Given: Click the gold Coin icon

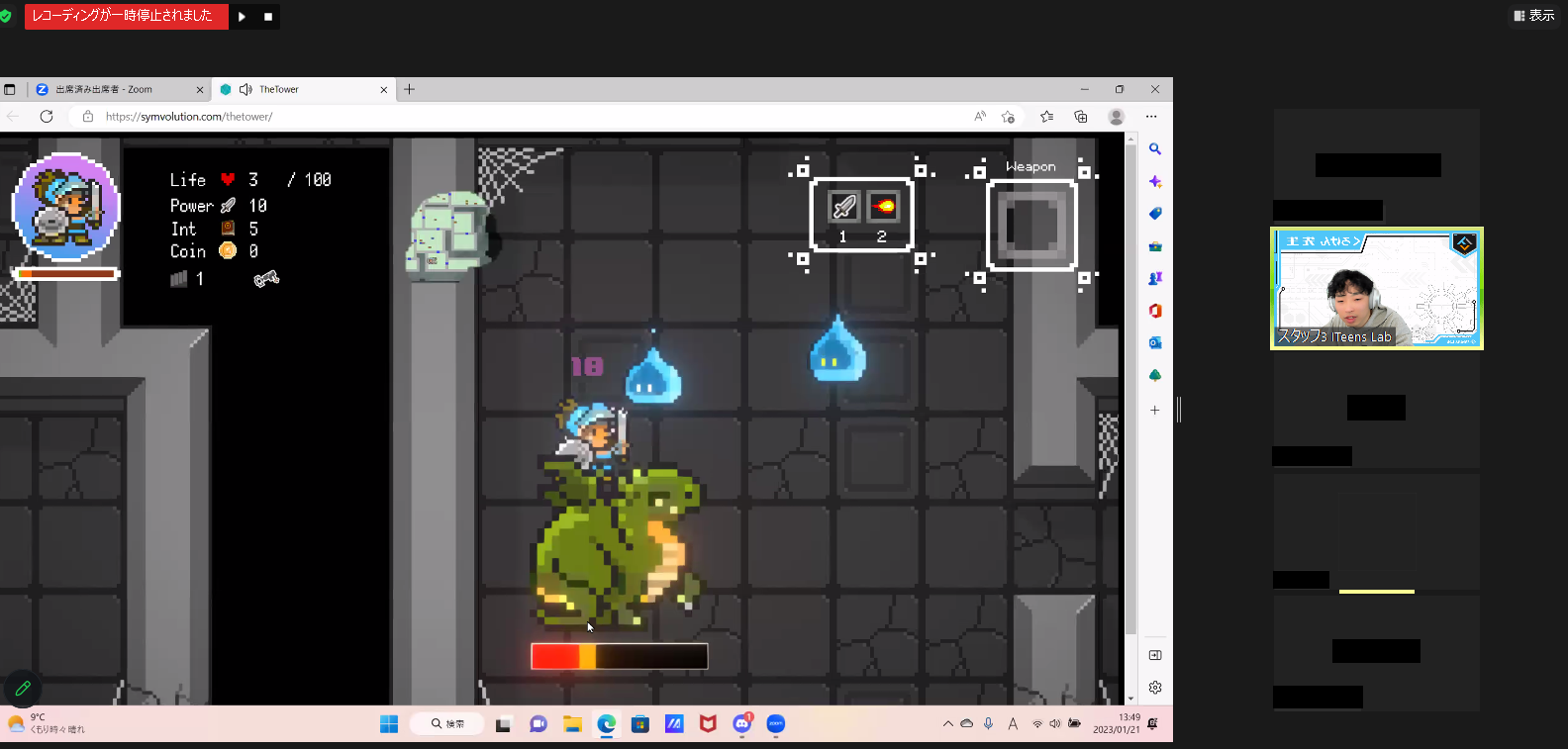Looking at the screenshot, I should 228,251.
